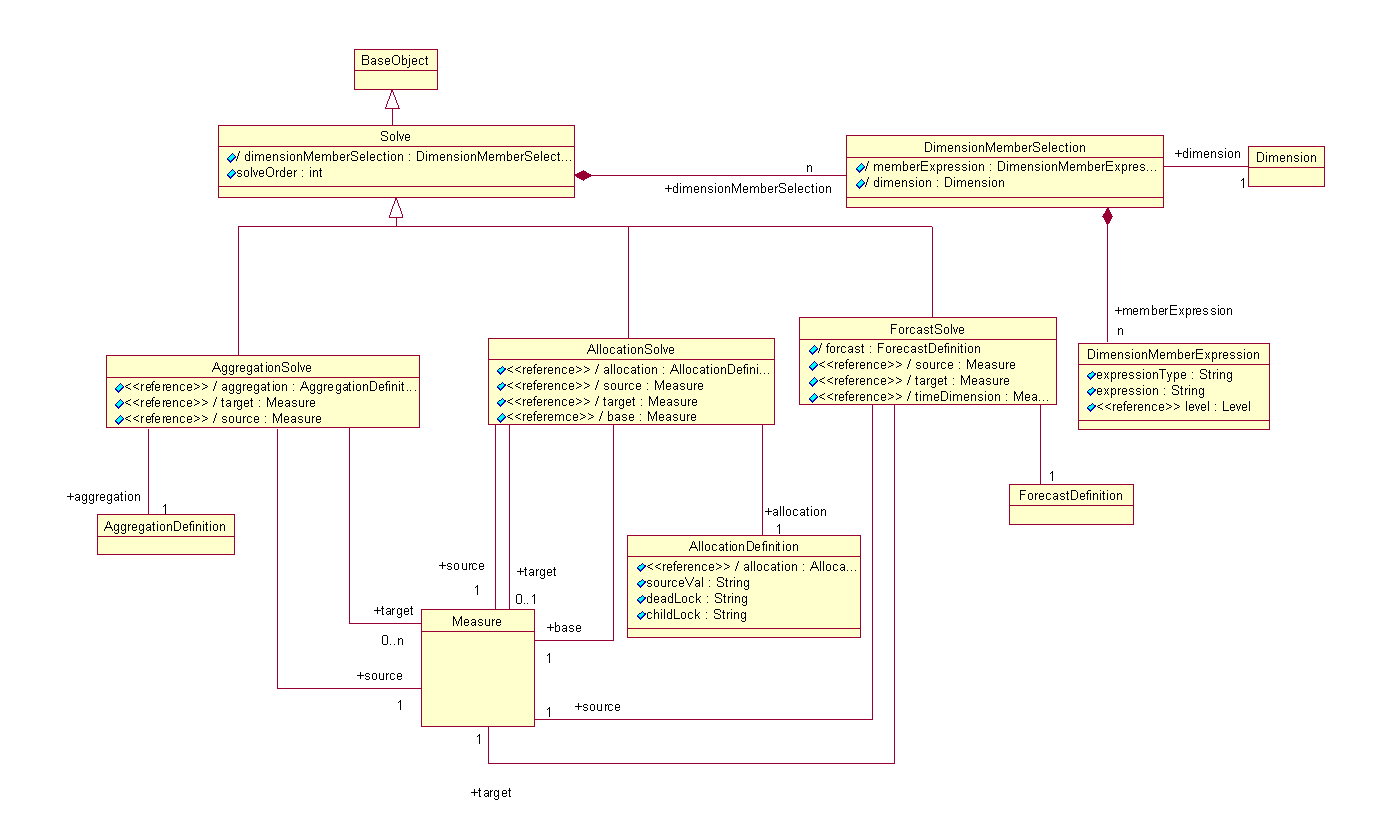Click the icon beside childLock : String
The width and height of the screenshot is (1387, 839).
(x=640, y=614)
